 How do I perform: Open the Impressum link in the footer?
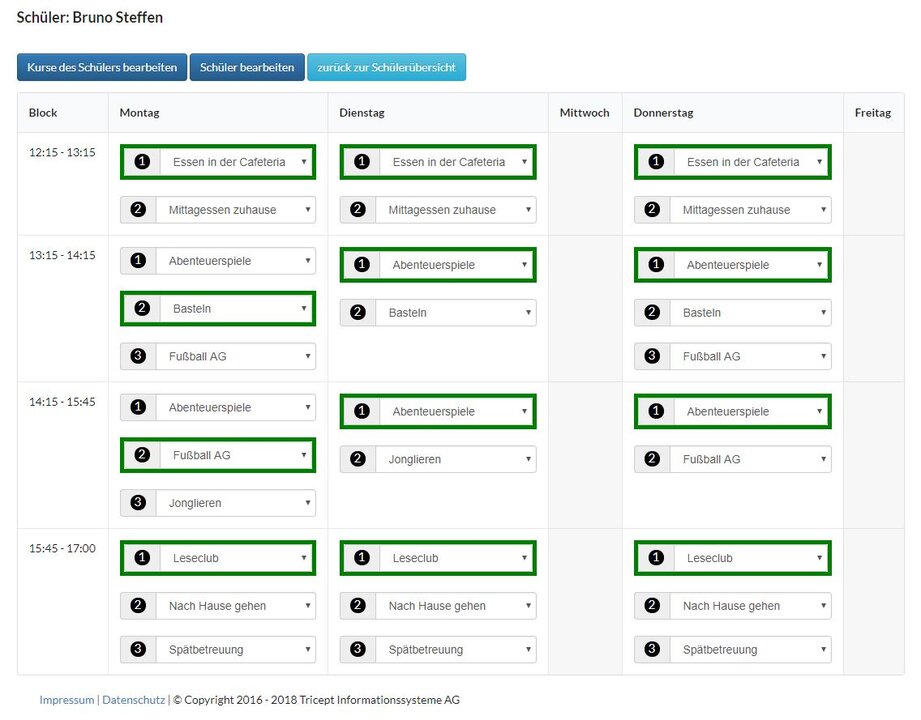point(66,700)
